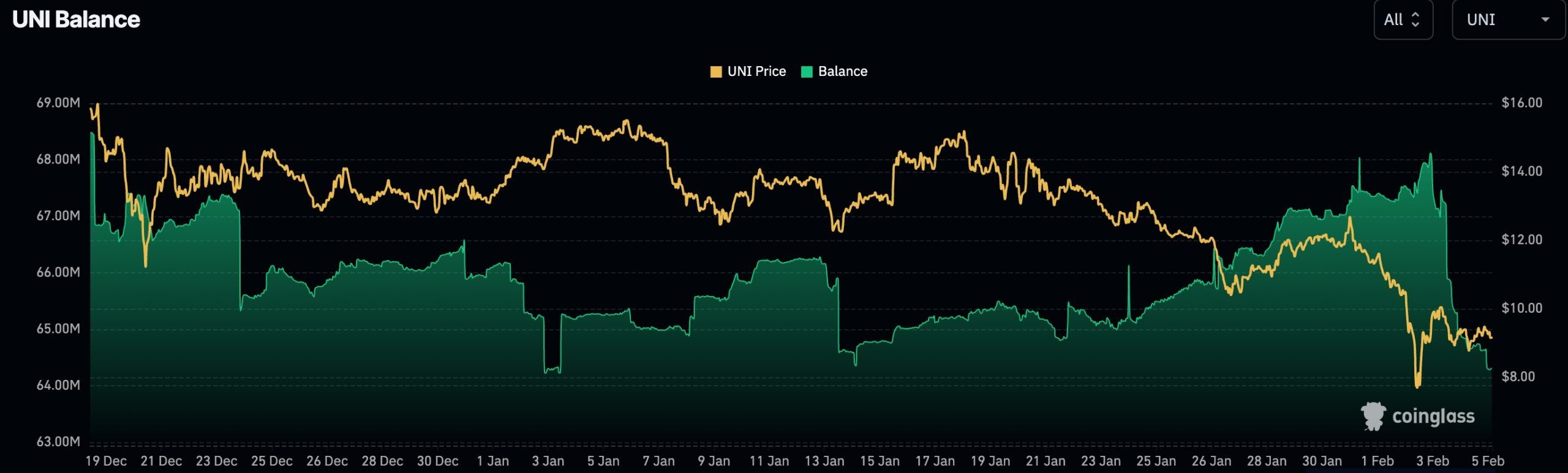Screen dimensions: 1568x473
Task: Click the 21 Dec date label
Action: (161, 461)
